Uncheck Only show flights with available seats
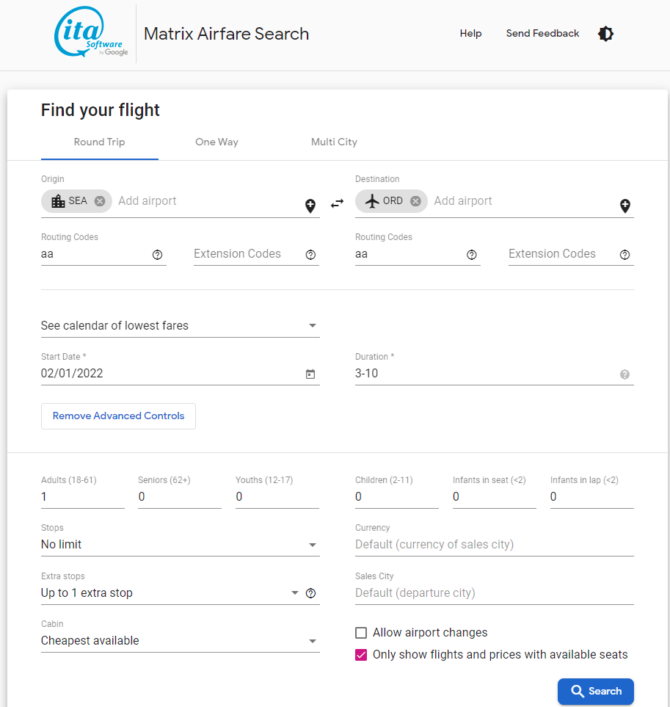The height and width of the screenshot is (707, 670). (362, 655)
